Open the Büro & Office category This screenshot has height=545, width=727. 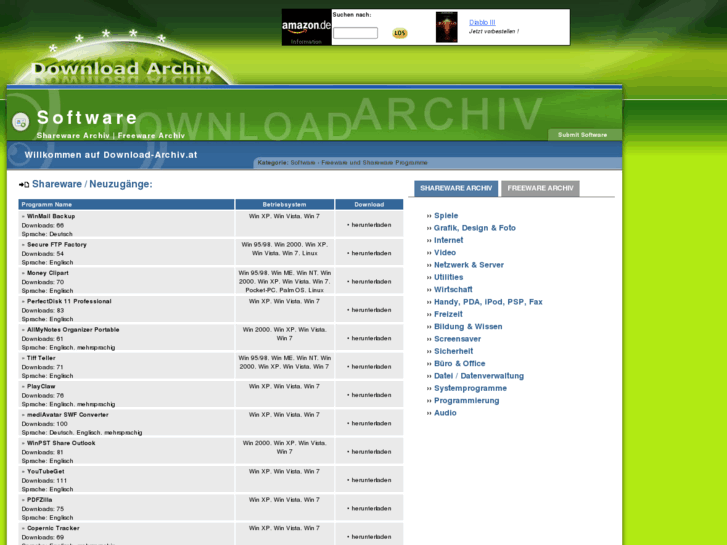[459, 363]
